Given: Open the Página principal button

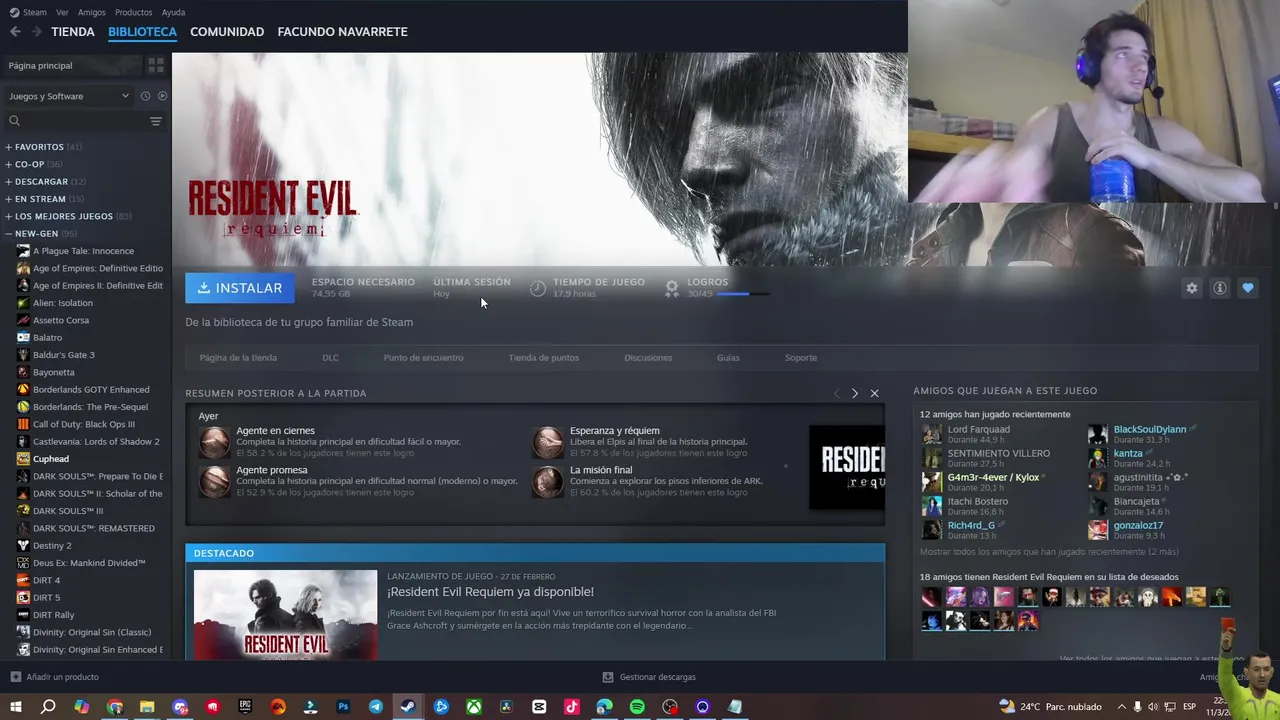Looking at the screenshot, I should click(x=74, y=65).
